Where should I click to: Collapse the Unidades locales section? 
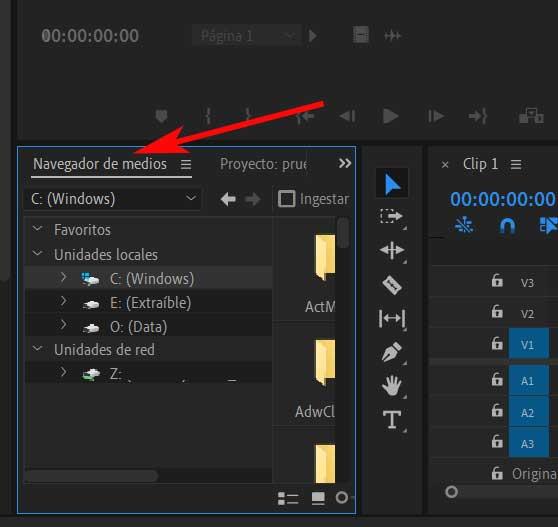click(37, 253)
